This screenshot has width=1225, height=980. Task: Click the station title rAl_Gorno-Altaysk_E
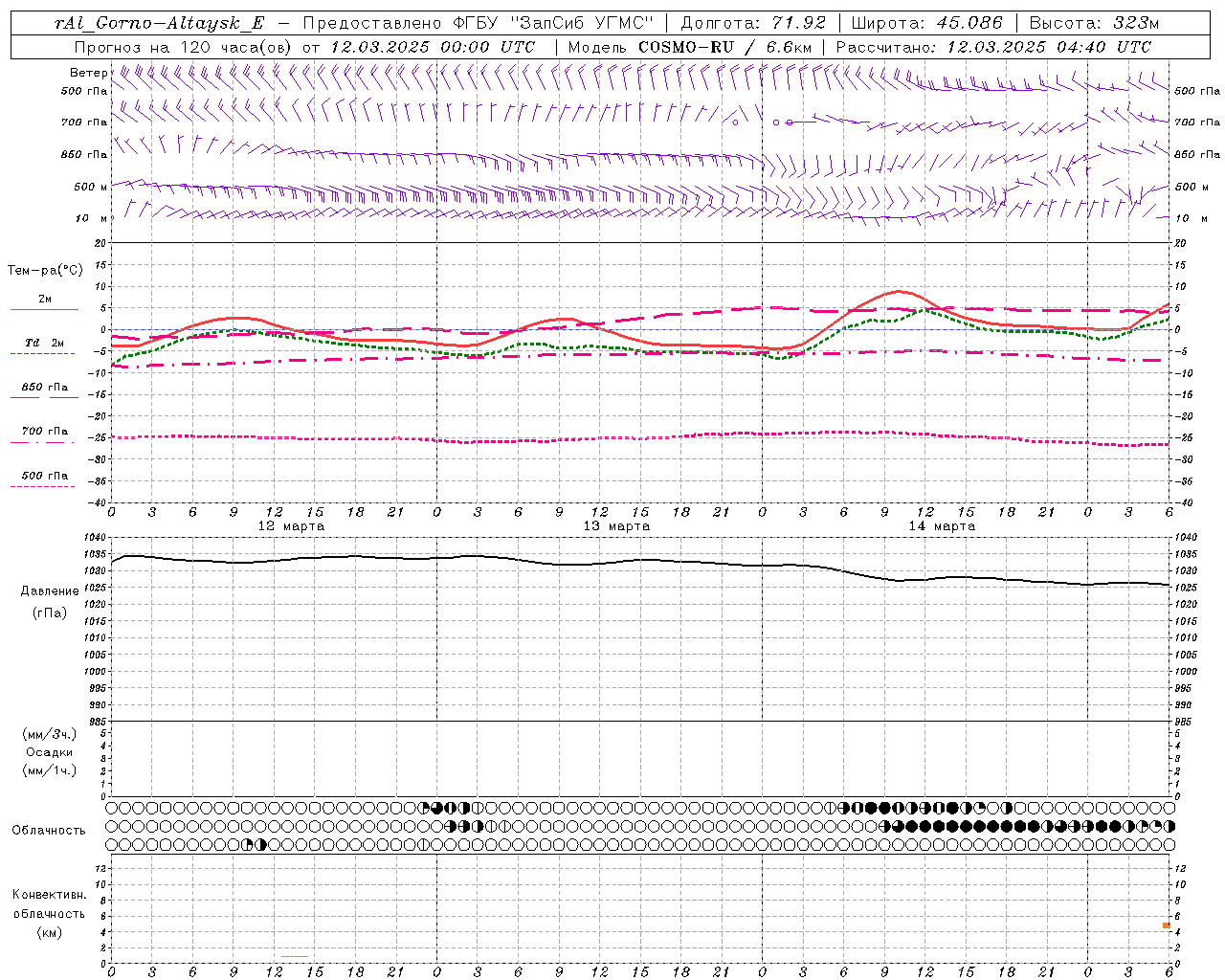159,23
